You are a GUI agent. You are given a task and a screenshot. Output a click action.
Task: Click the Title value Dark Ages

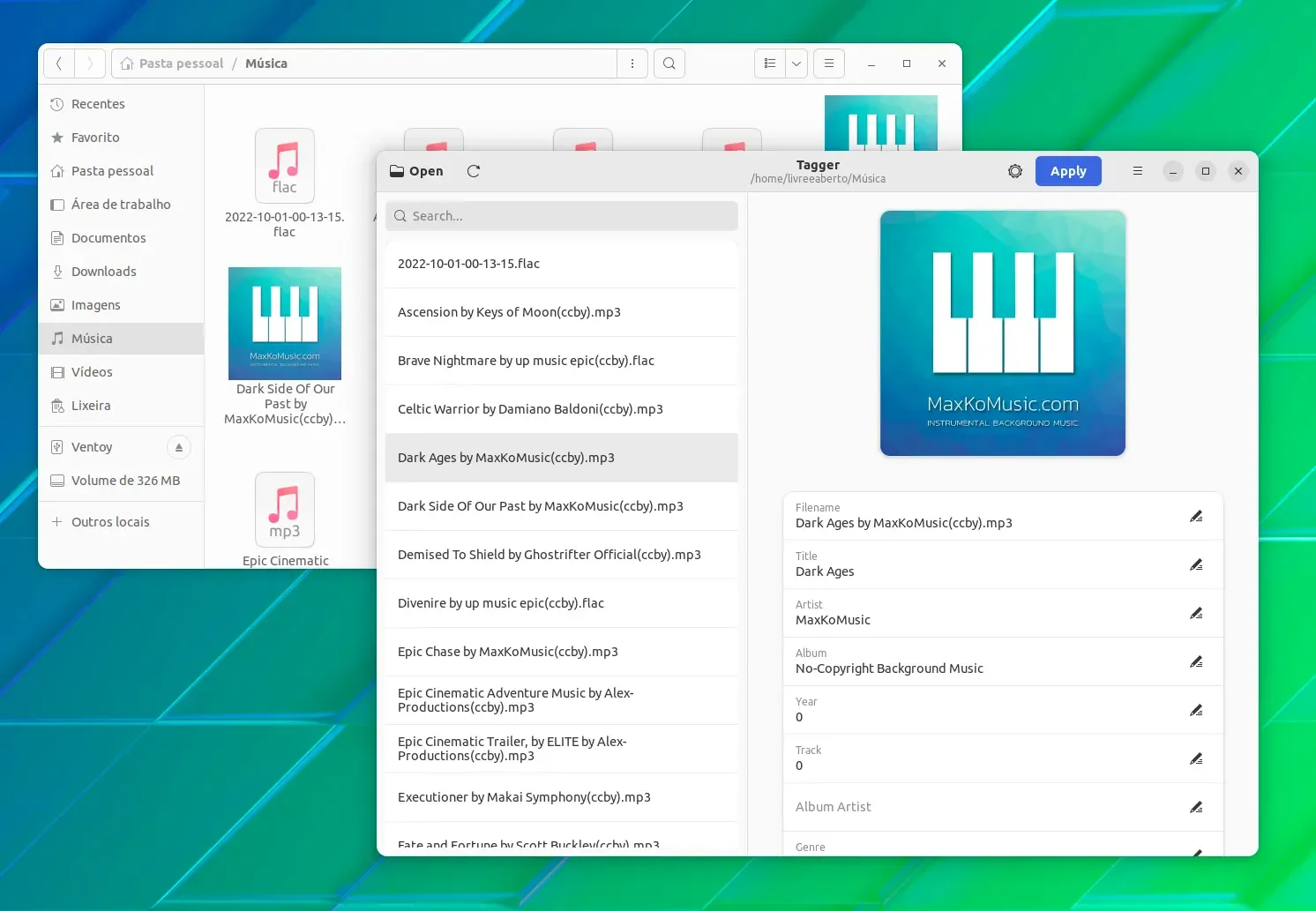[x=825, y=571]
